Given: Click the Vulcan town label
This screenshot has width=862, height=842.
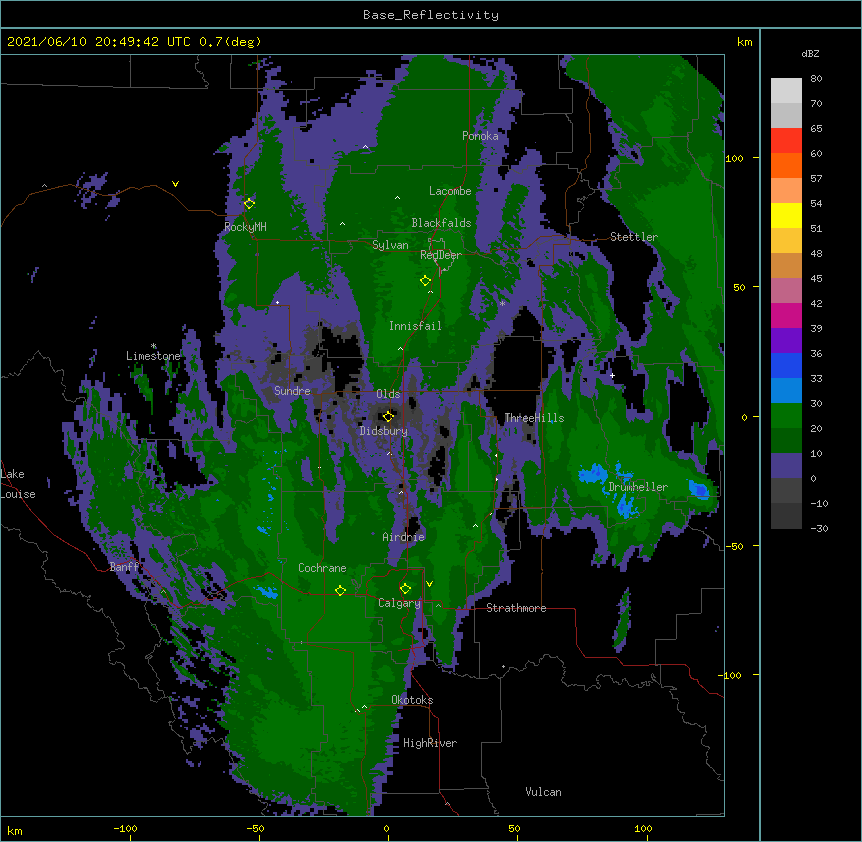Looking at the screenshot, I should point(543,792).
